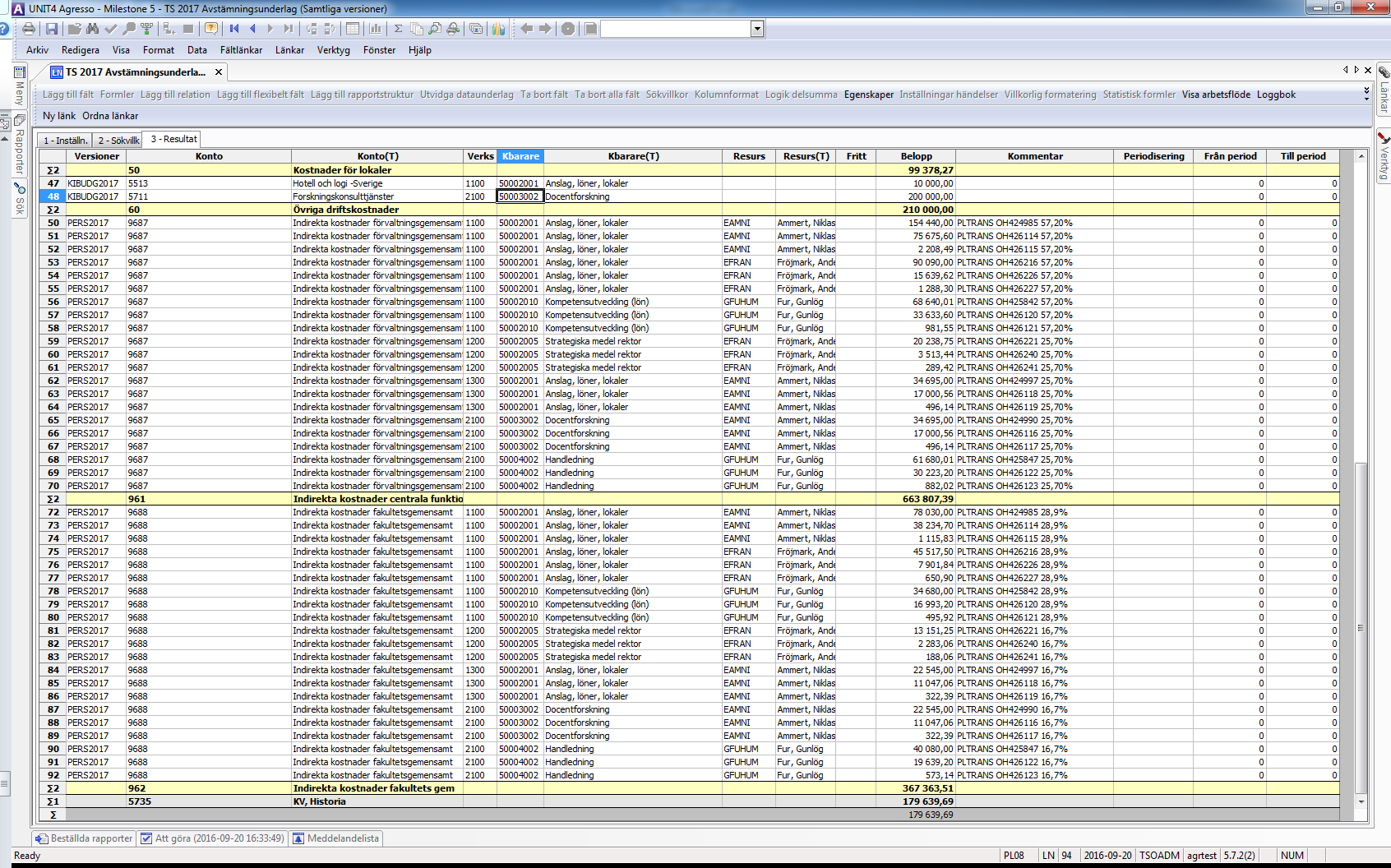Switch to the 2 - Sökvillk tab
Image resolution: width=1391 pixels, height=868 pixels.
pos(118,141)
